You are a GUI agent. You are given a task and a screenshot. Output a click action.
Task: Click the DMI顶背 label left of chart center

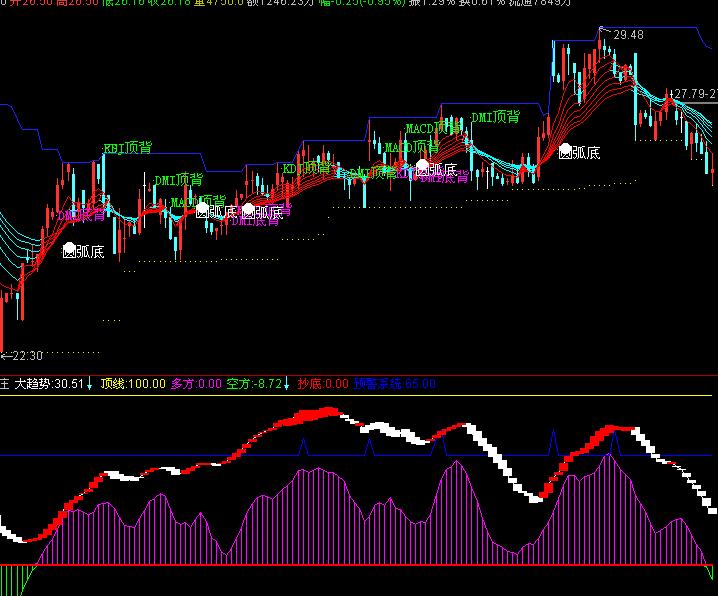[179, 180]
